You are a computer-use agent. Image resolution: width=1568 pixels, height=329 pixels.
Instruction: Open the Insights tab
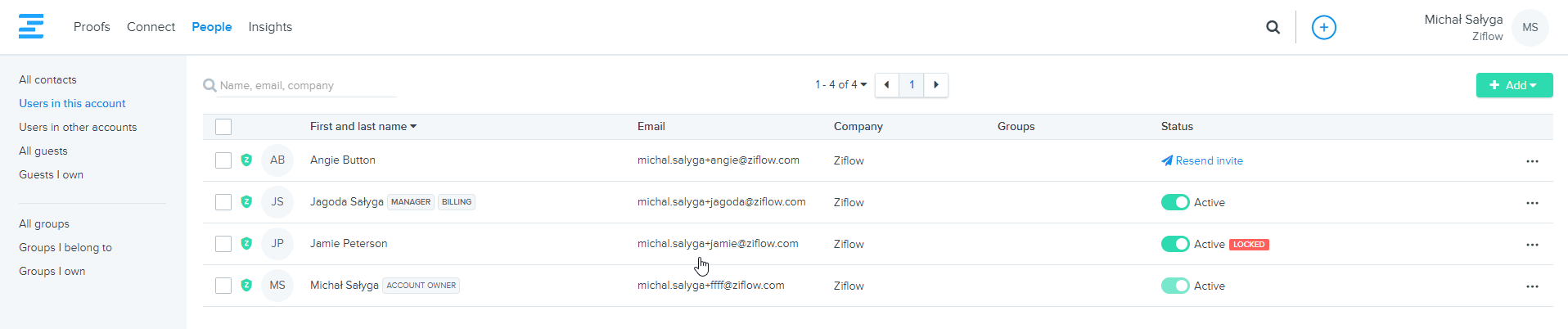pos(270,27)
